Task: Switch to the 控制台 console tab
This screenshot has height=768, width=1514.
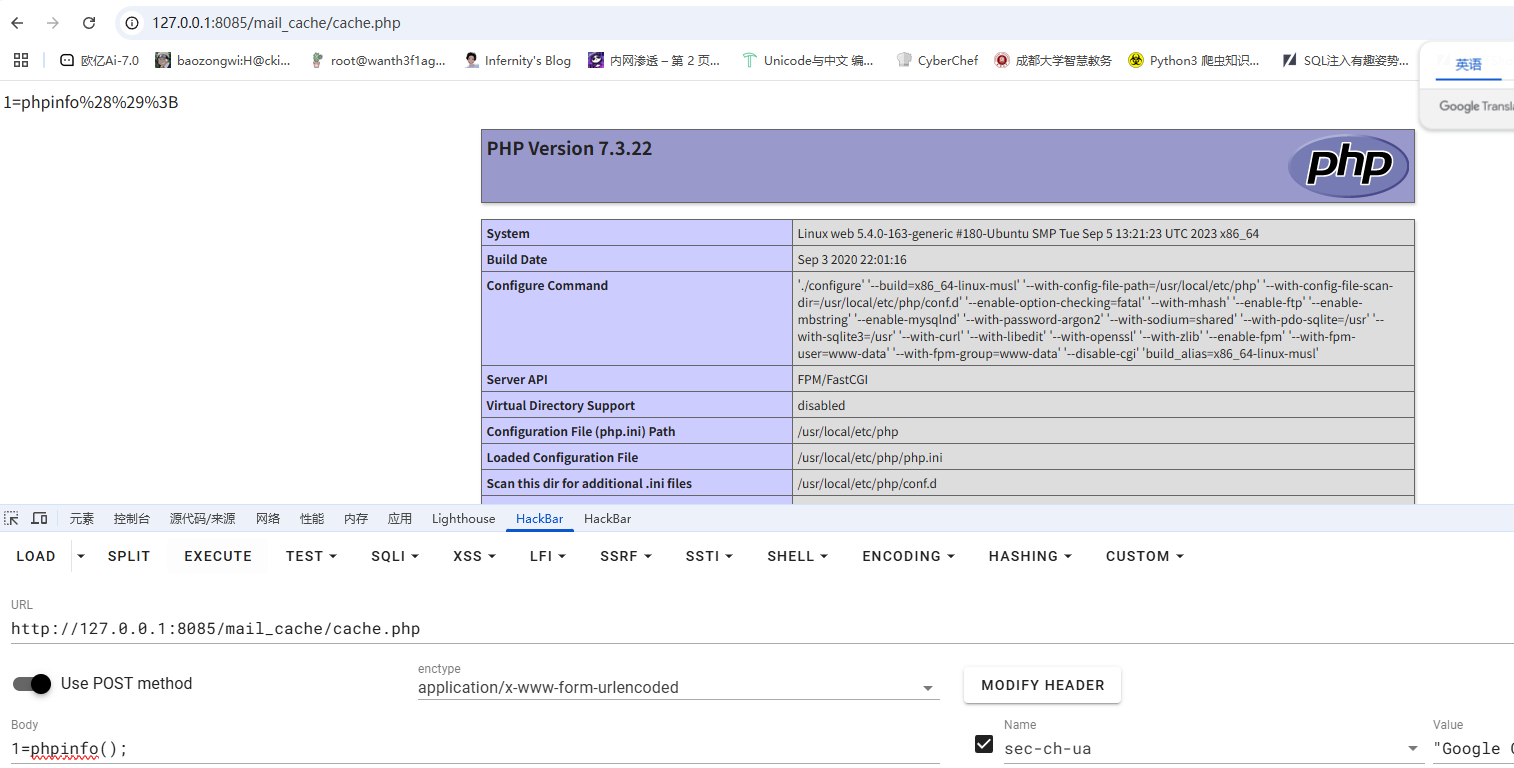Action: (x=132, y=518)
